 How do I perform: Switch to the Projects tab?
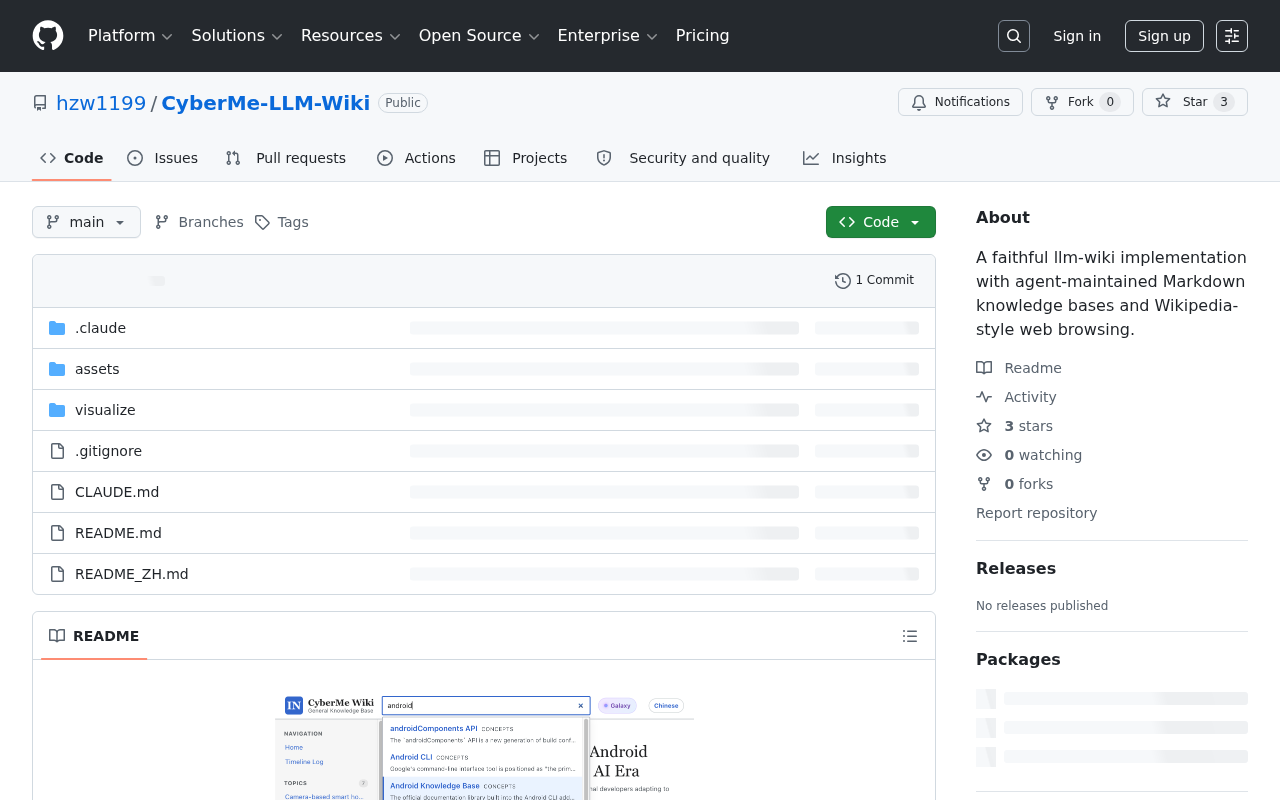[x=526, y=158]
